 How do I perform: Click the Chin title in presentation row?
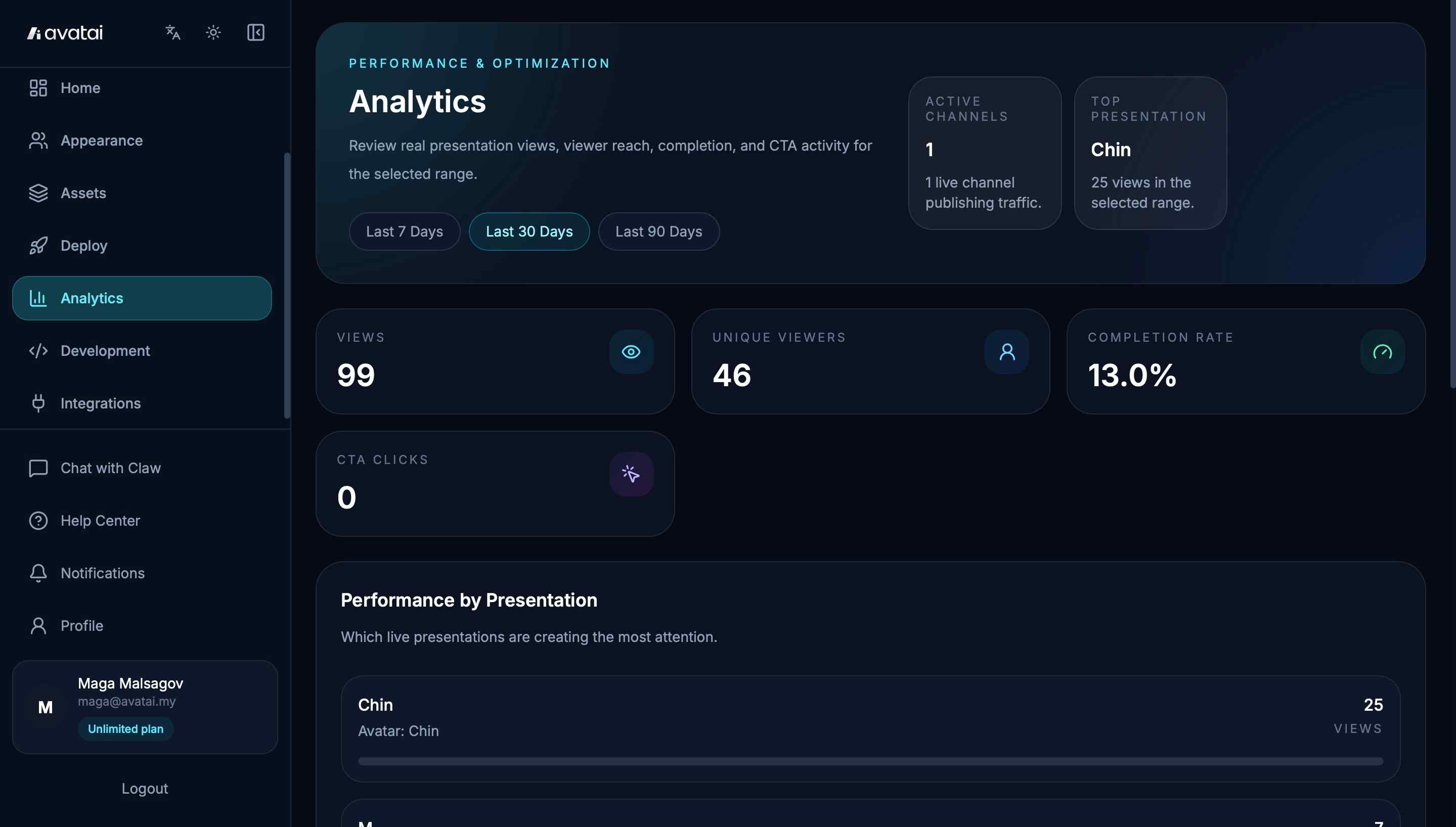tap(375, 705)
